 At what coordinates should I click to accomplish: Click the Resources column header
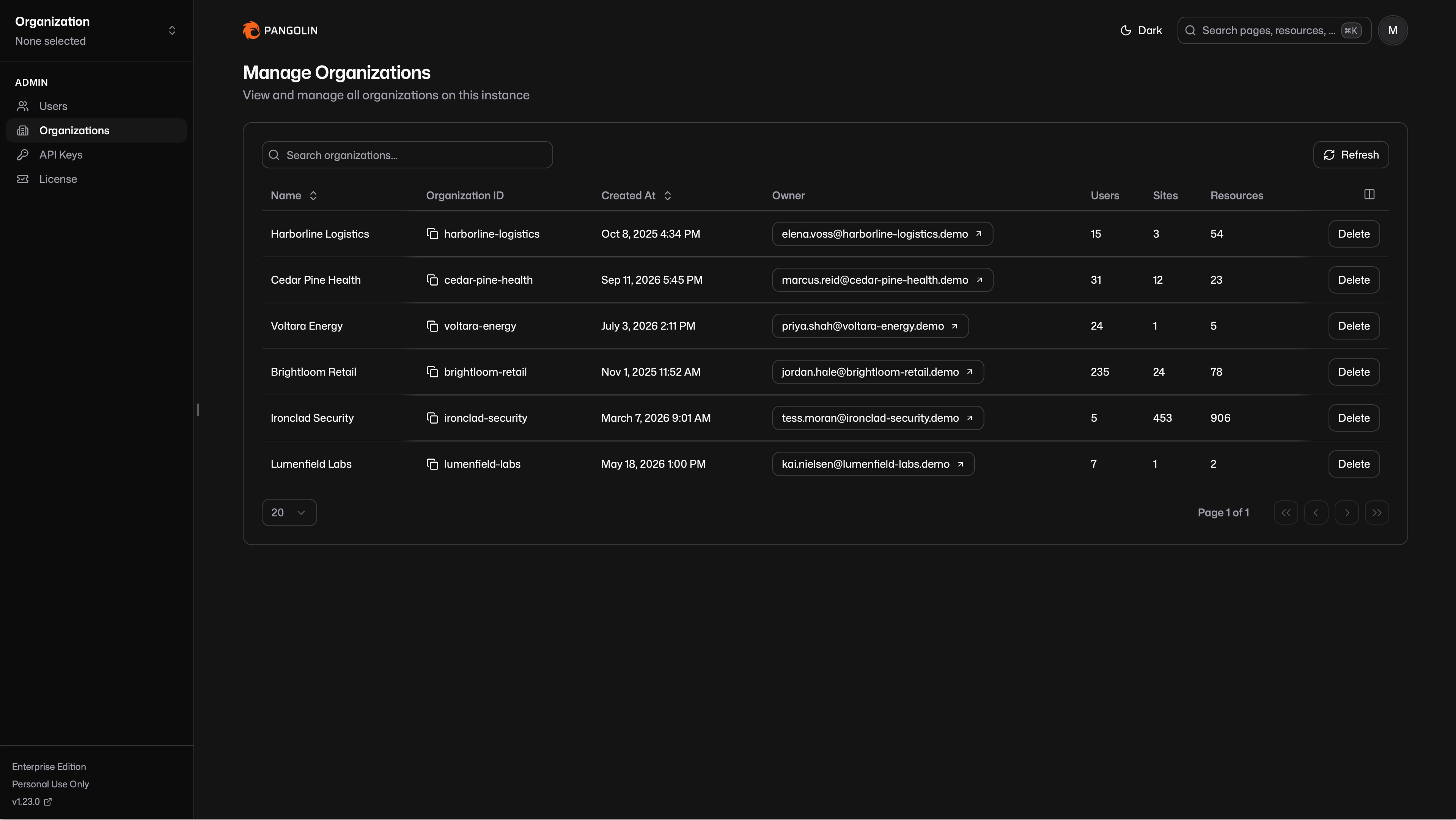[1237, 196]
